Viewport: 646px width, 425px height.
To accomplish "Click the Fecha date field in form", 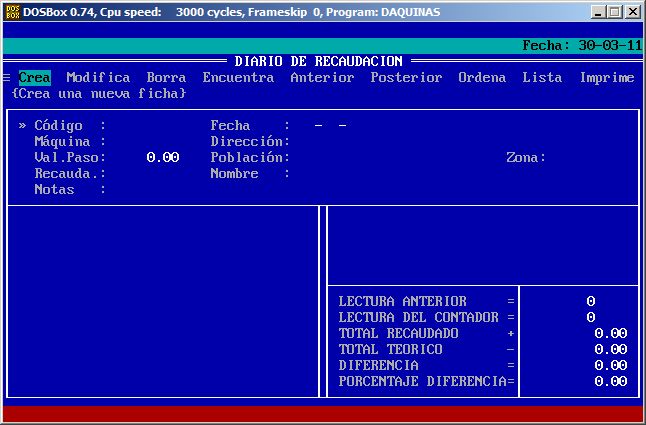I will pyautogui.click(x=330, y=126).
